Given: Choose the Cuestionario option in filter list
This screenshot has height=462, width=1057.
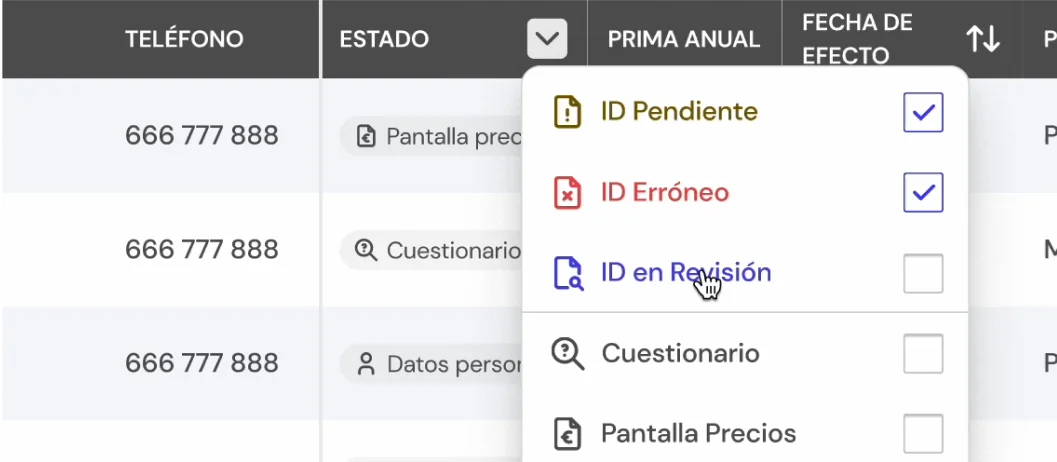Looking at the screenshot, I should pyautogui.click(x=680, y=353).
